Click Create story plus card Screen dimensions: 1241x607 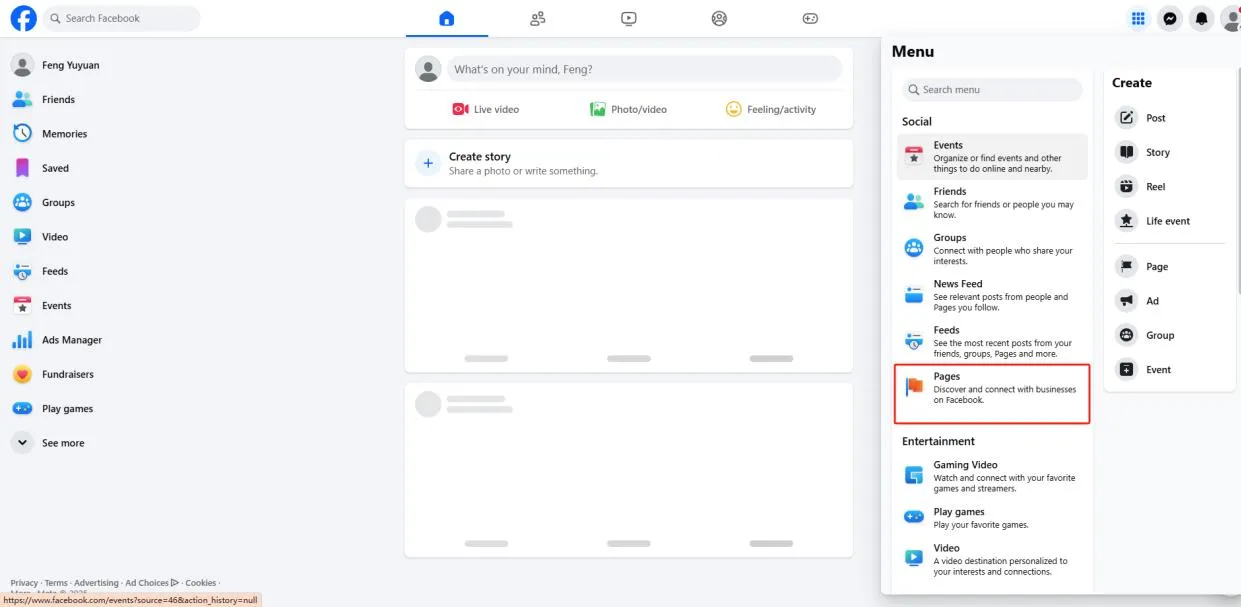click(628, 163)
